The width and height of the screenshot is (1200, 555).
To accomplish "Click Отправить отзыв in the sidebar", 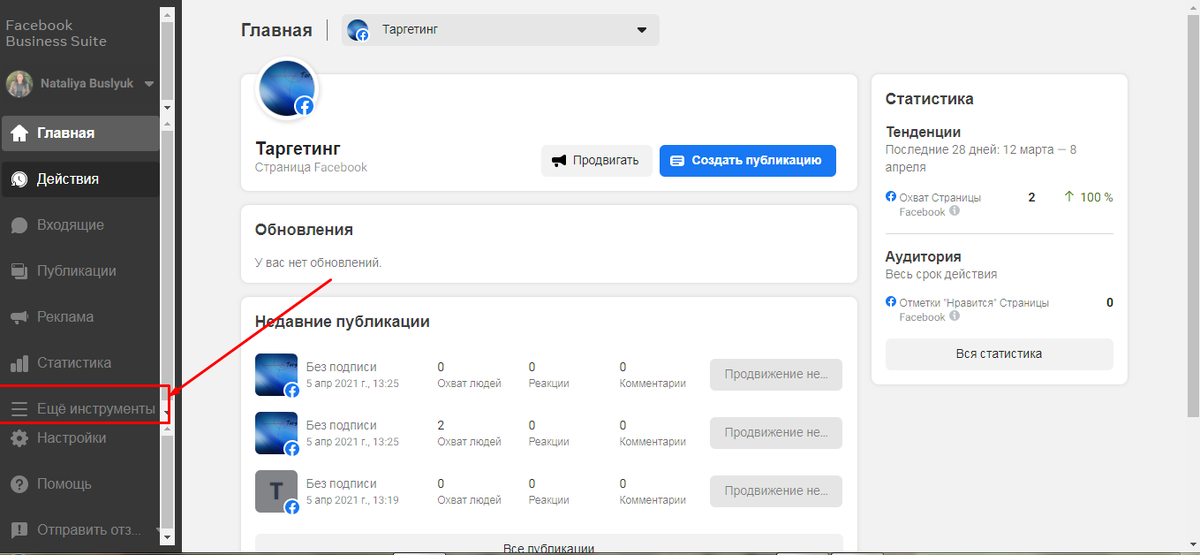I will coord(80,530).
